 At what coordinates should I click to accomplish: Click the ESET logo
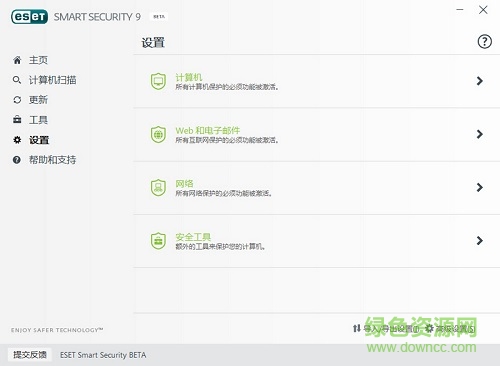click(29, 17)
